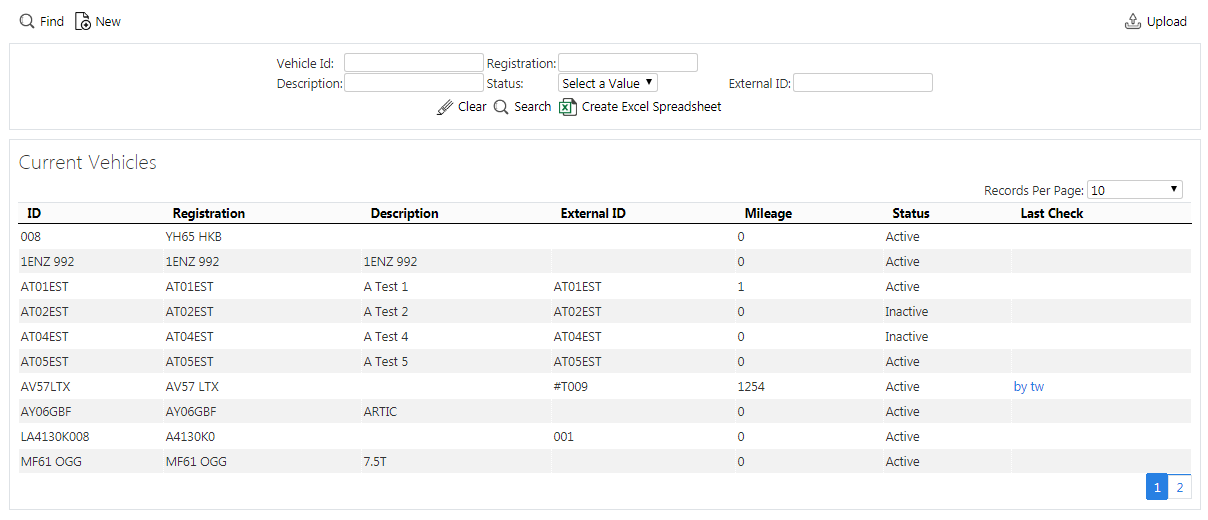
Task: Go to page 2 of results
Action: point(1180,487)
